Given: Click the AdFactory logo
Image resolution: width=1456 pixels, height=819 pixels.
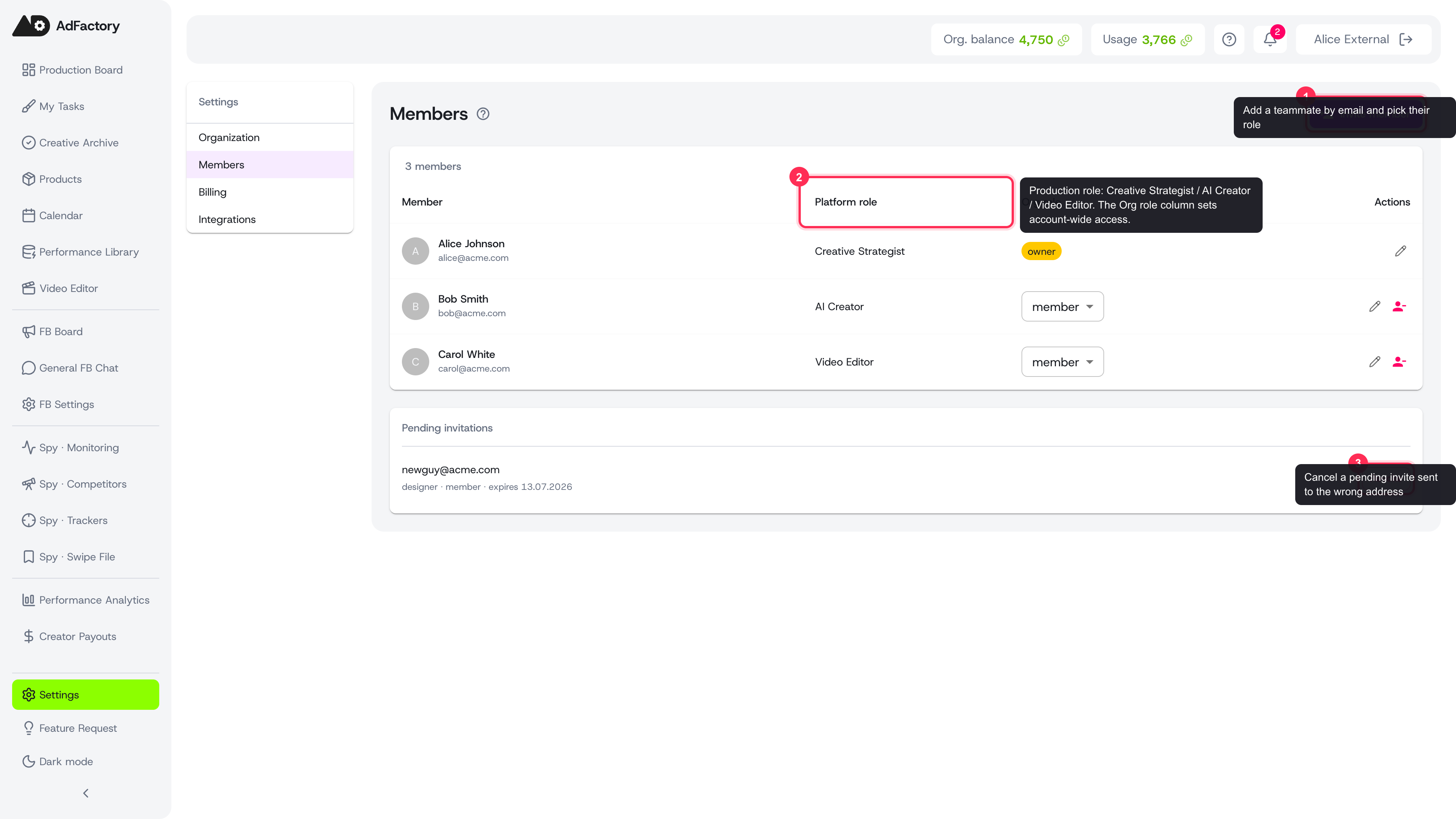Looking at the screenshot, I should tap(66, 25).
